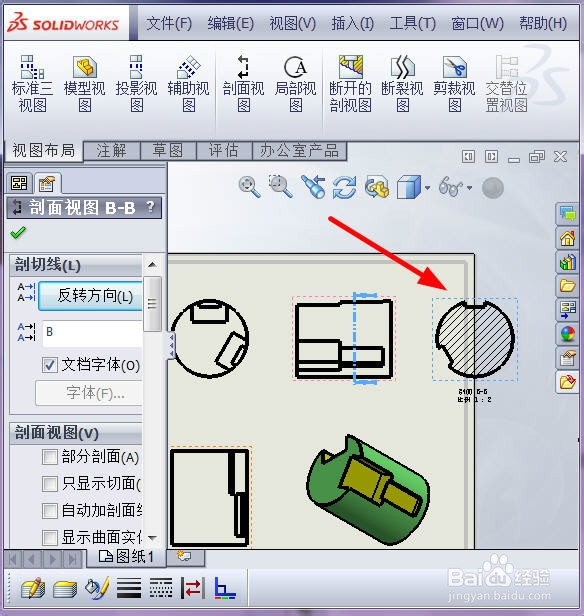Click the 交替位置视图 alternate position view
Screen dimensions: 584x616
click(x=507, y=84)
